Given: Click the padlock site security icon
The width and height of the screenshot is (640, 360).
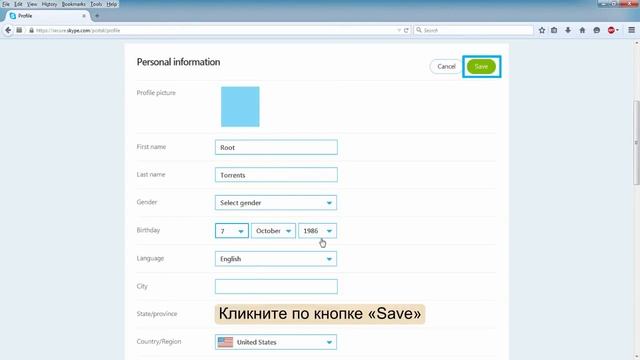Looking at the screenshot, I should click(31, 30).
